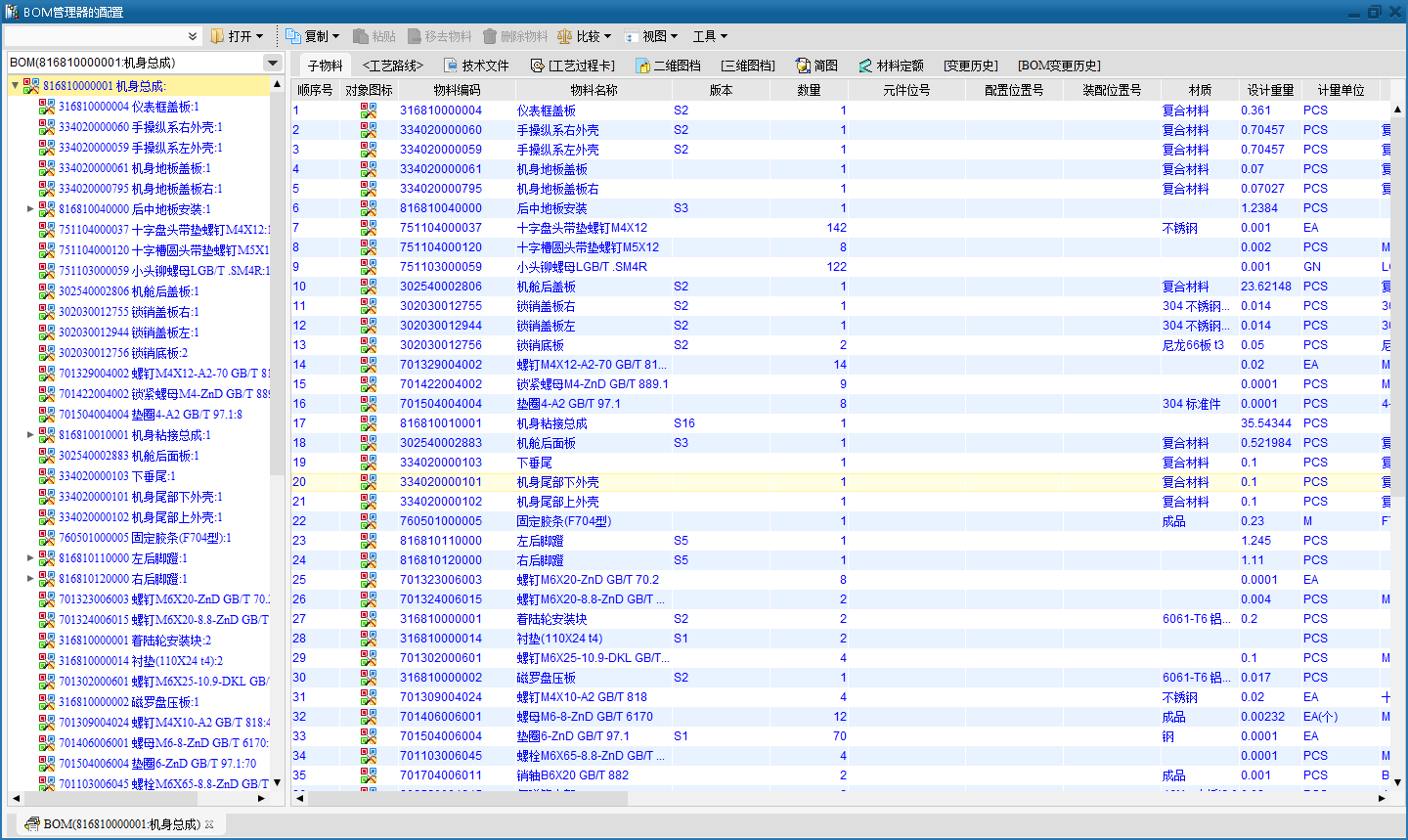The image size is (1408, 840).
Task: Switch to the BOM变更历史 tab
Action: coord(1059,66)
